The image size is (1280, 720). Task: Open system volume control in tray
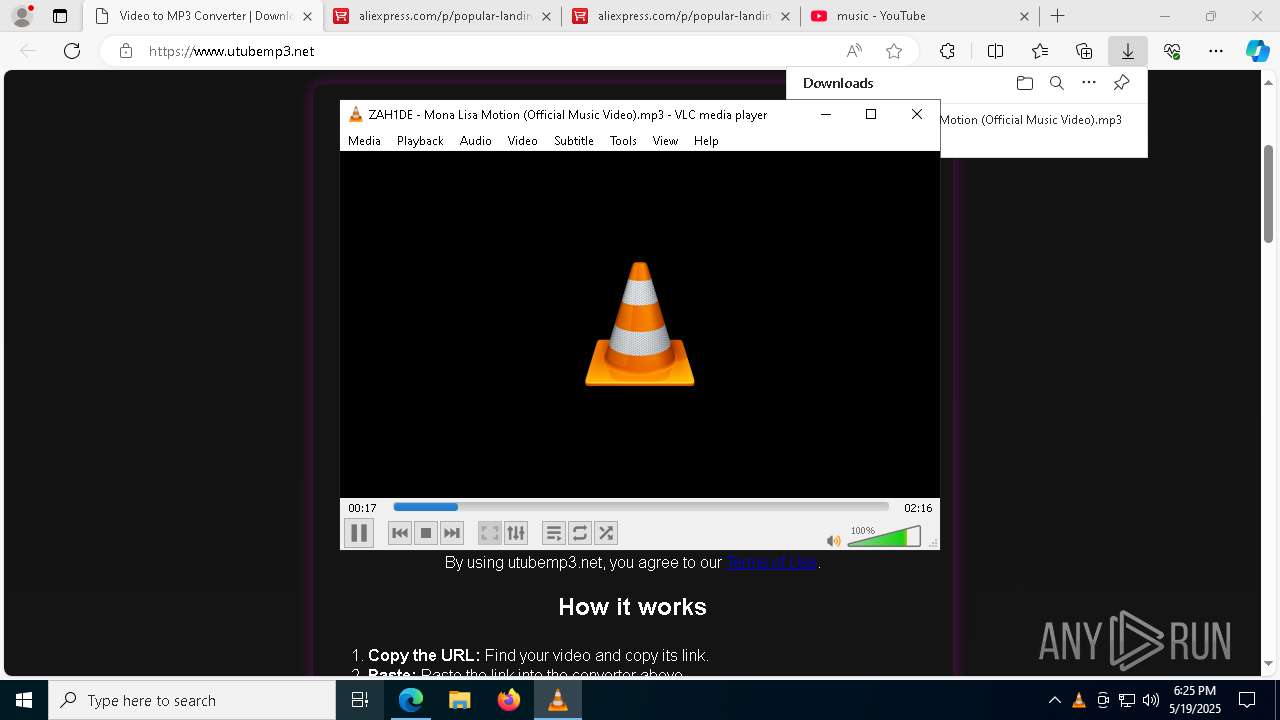pos(1151,700)
